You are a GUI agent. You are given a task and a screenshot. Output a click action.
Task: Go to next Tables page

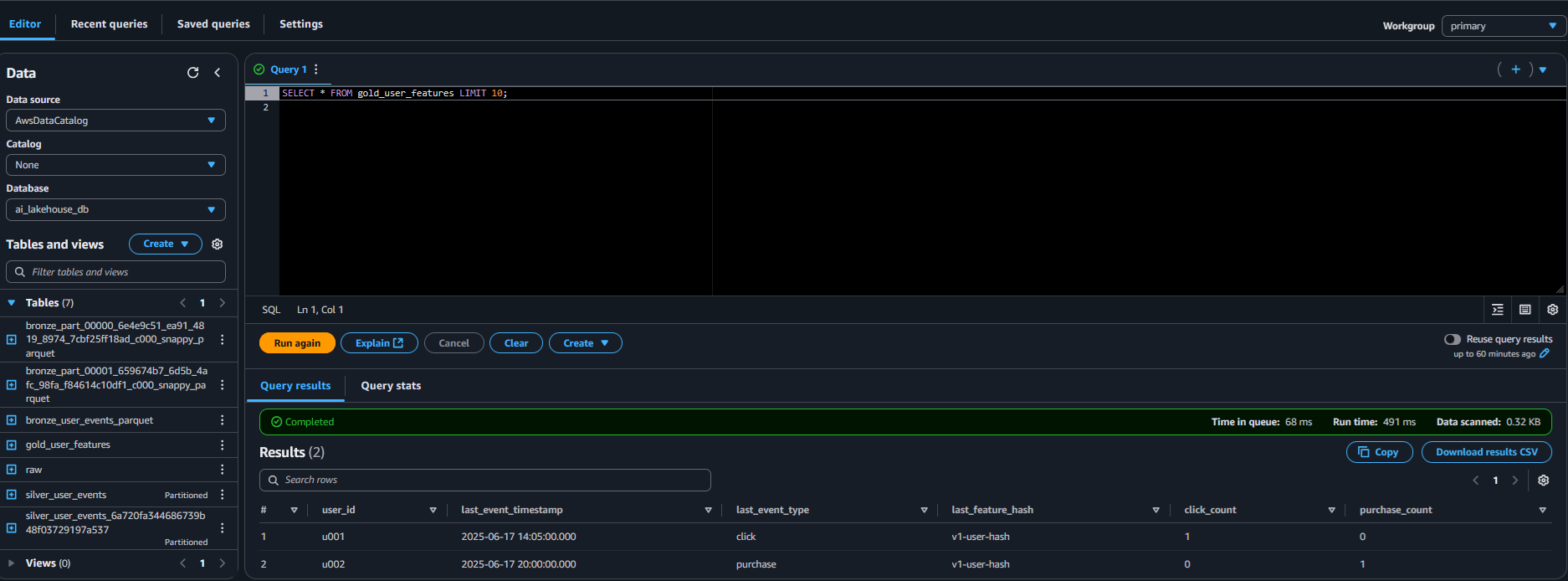[x=223, y=303]
